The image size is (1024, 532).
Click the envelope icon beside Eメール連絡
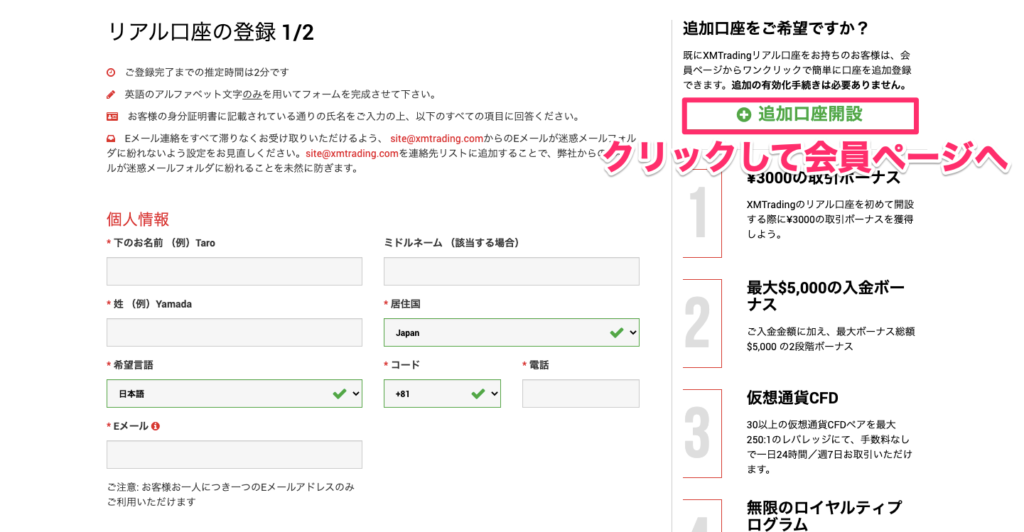[111, 138]
